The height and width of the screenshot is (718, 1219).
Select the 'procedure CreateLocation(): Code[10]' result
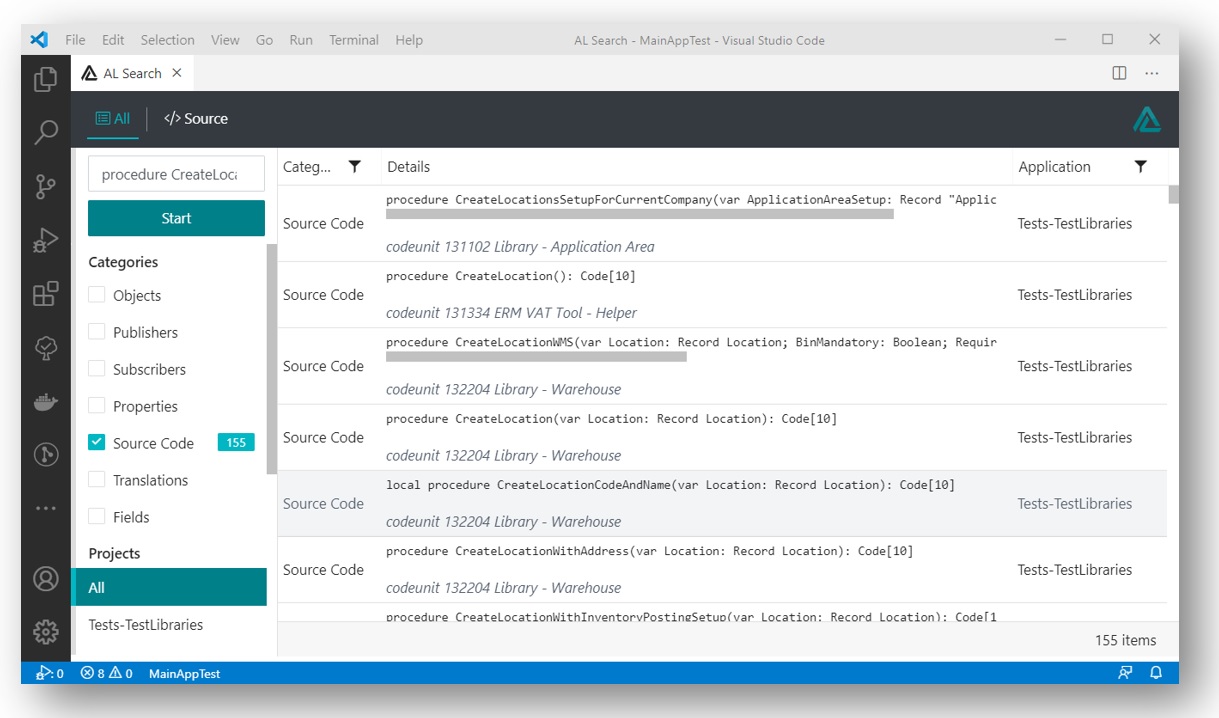click(x=511, y=276)
